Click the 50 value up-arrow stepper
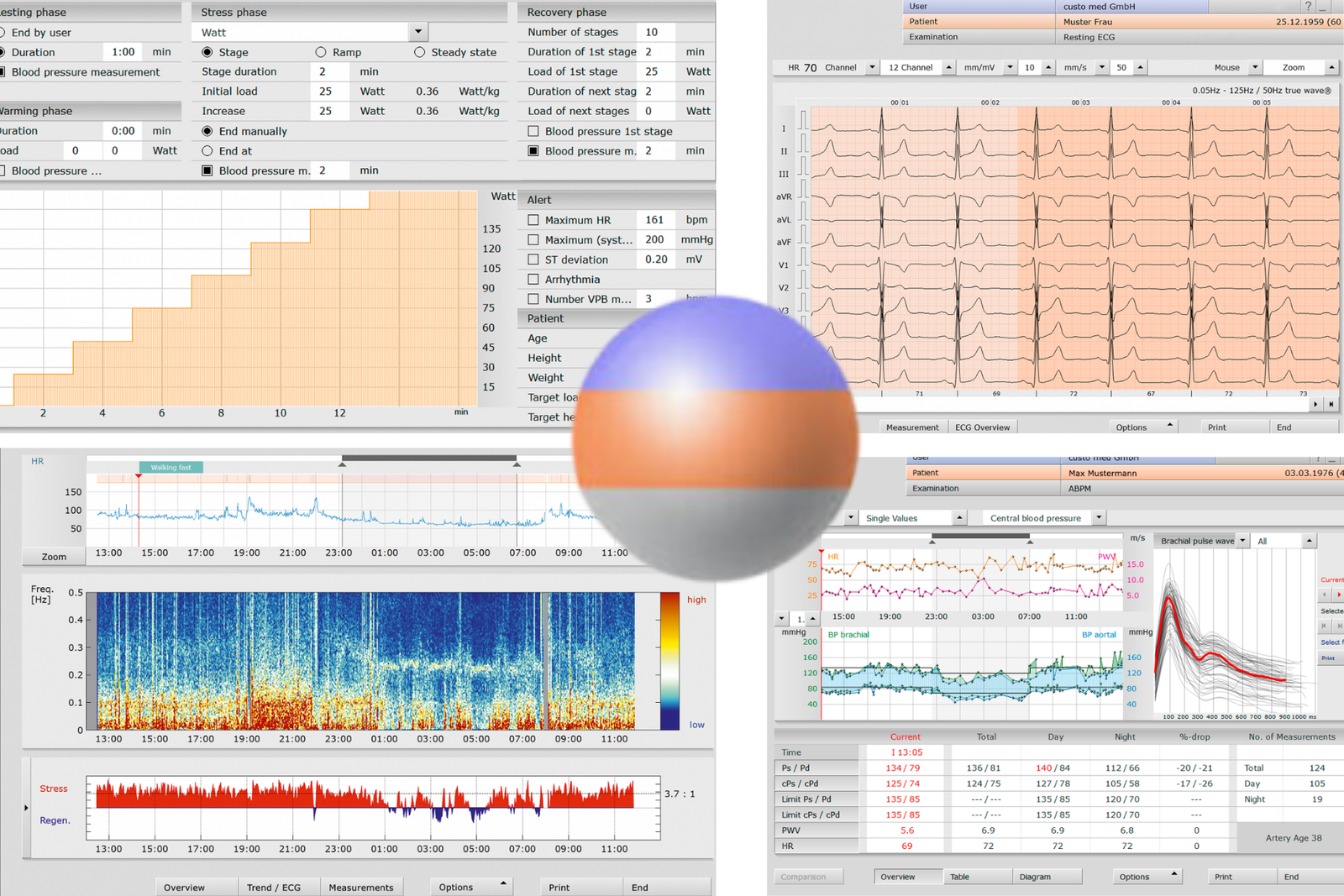Image resolution: width=1344 pixels, height=896 pixels. [x=1140, y=67]
